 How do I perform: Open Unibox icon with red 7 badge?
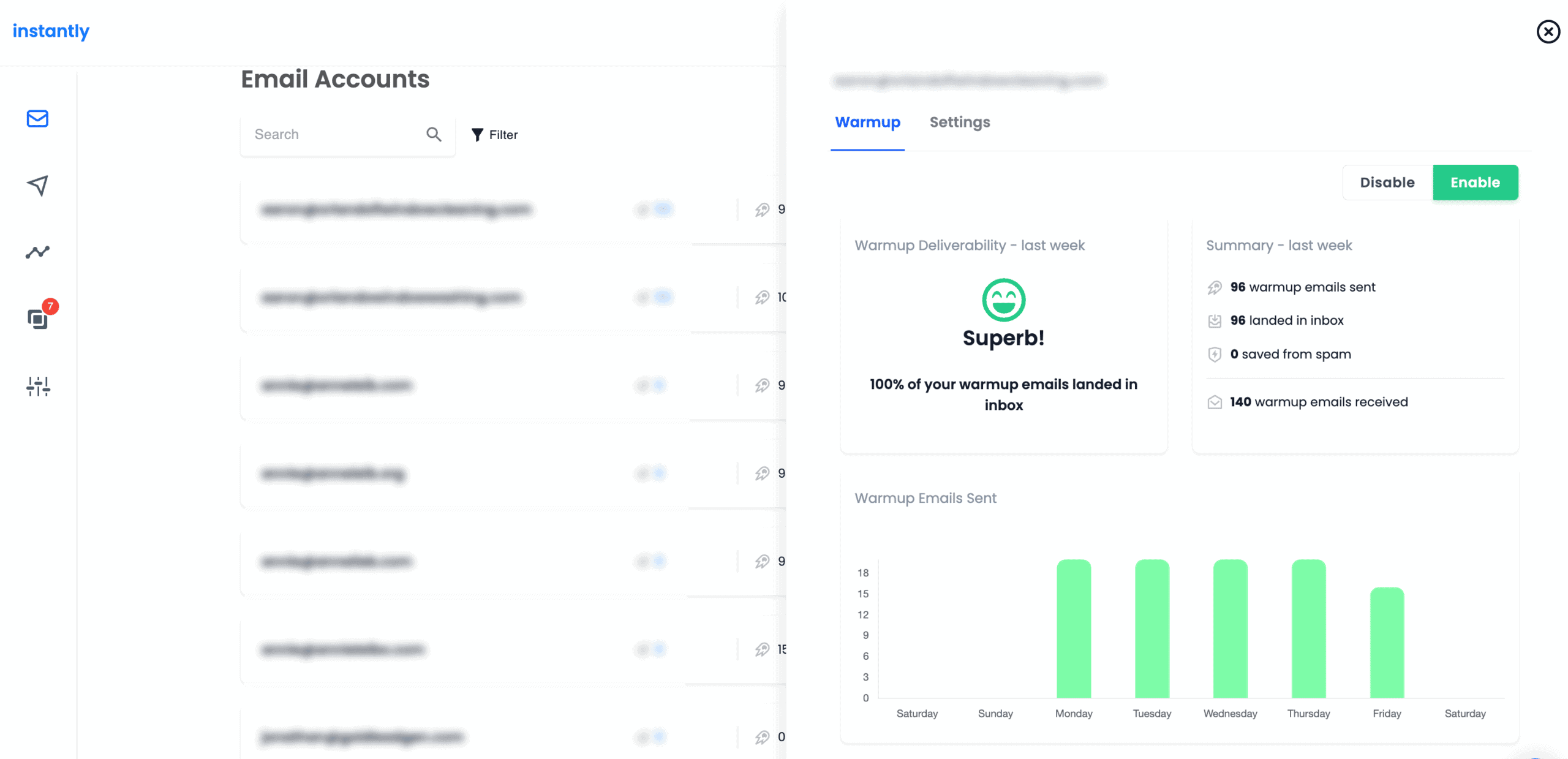click(x=38, y=318)
